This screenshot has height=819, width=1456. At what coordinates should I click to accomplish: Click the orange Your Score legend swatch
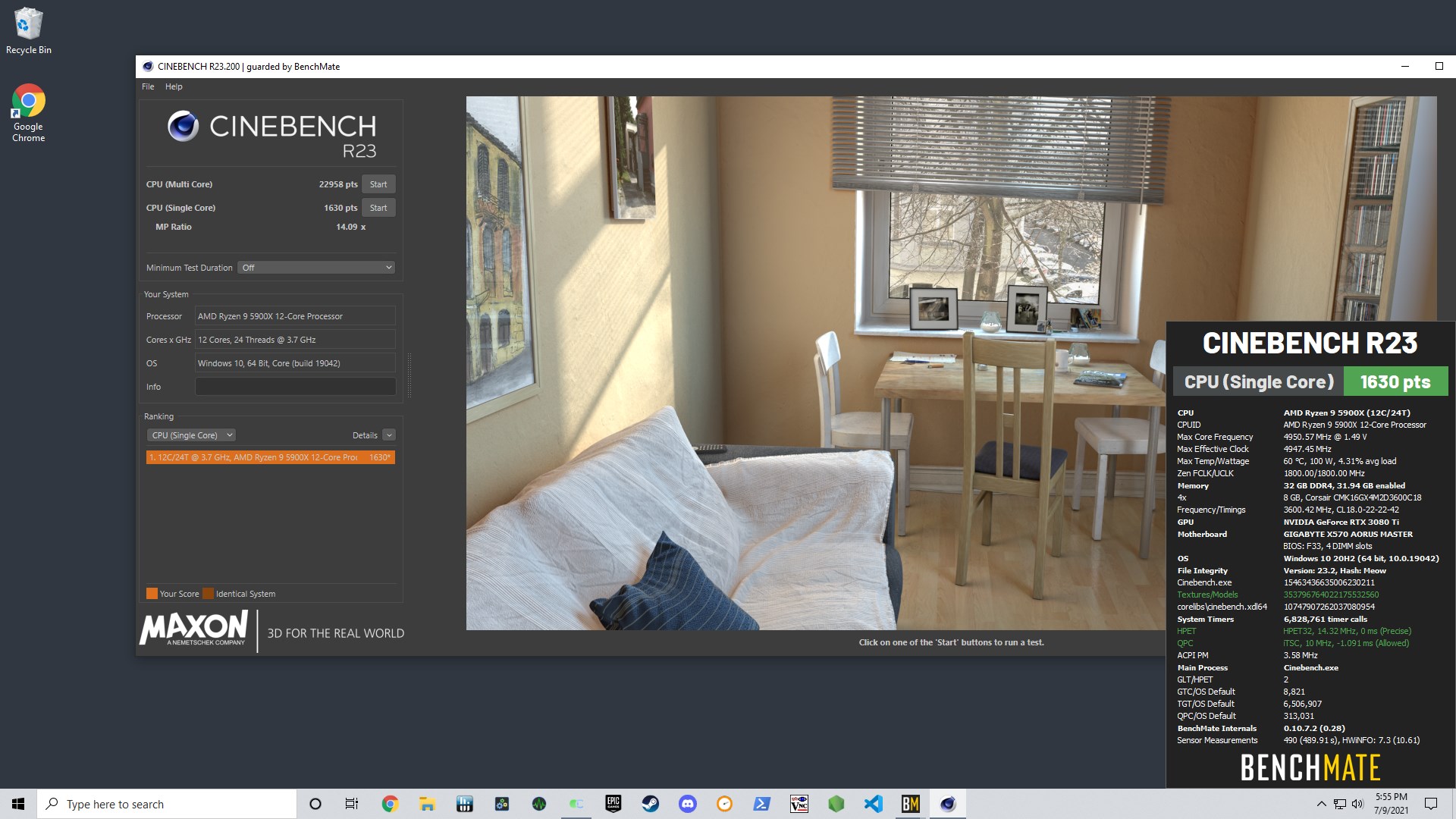click(x=152, y=594)
